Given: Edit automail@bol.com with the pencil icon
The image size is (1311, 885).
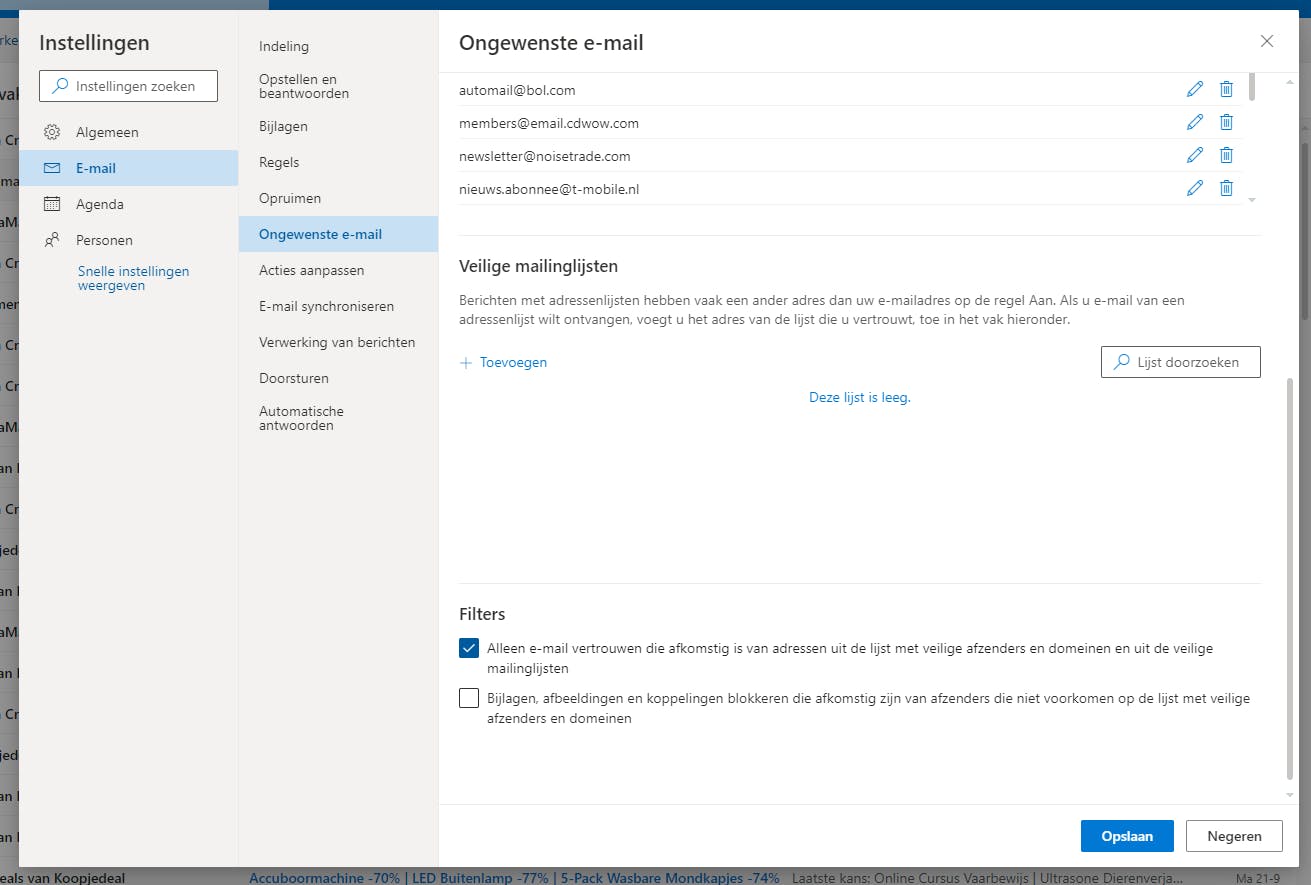Looking at the screenshot, I should click(x=1195, y=89).
